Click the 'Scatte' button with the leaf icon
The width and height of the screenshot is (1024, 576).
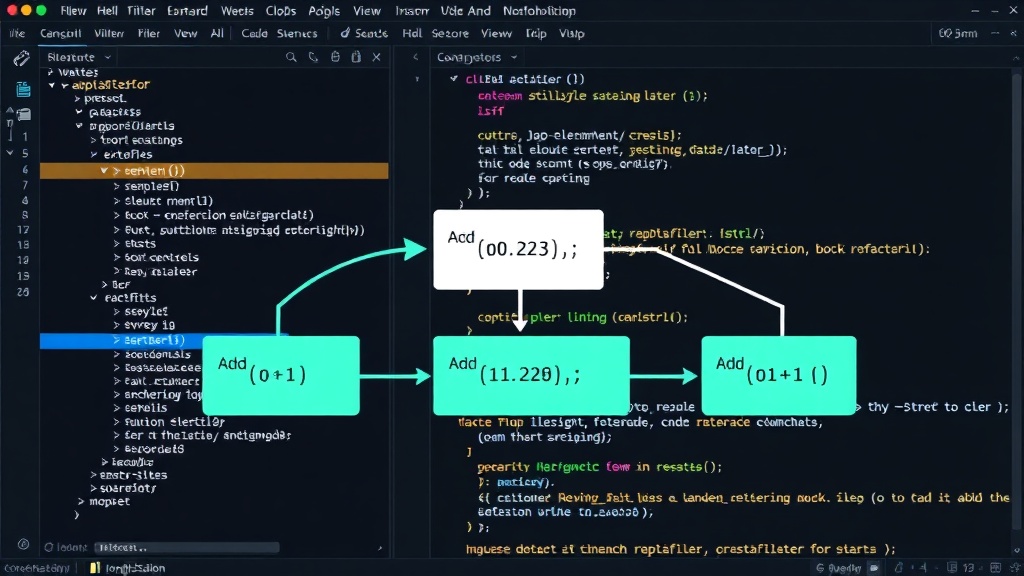click(x=364, y=33)
